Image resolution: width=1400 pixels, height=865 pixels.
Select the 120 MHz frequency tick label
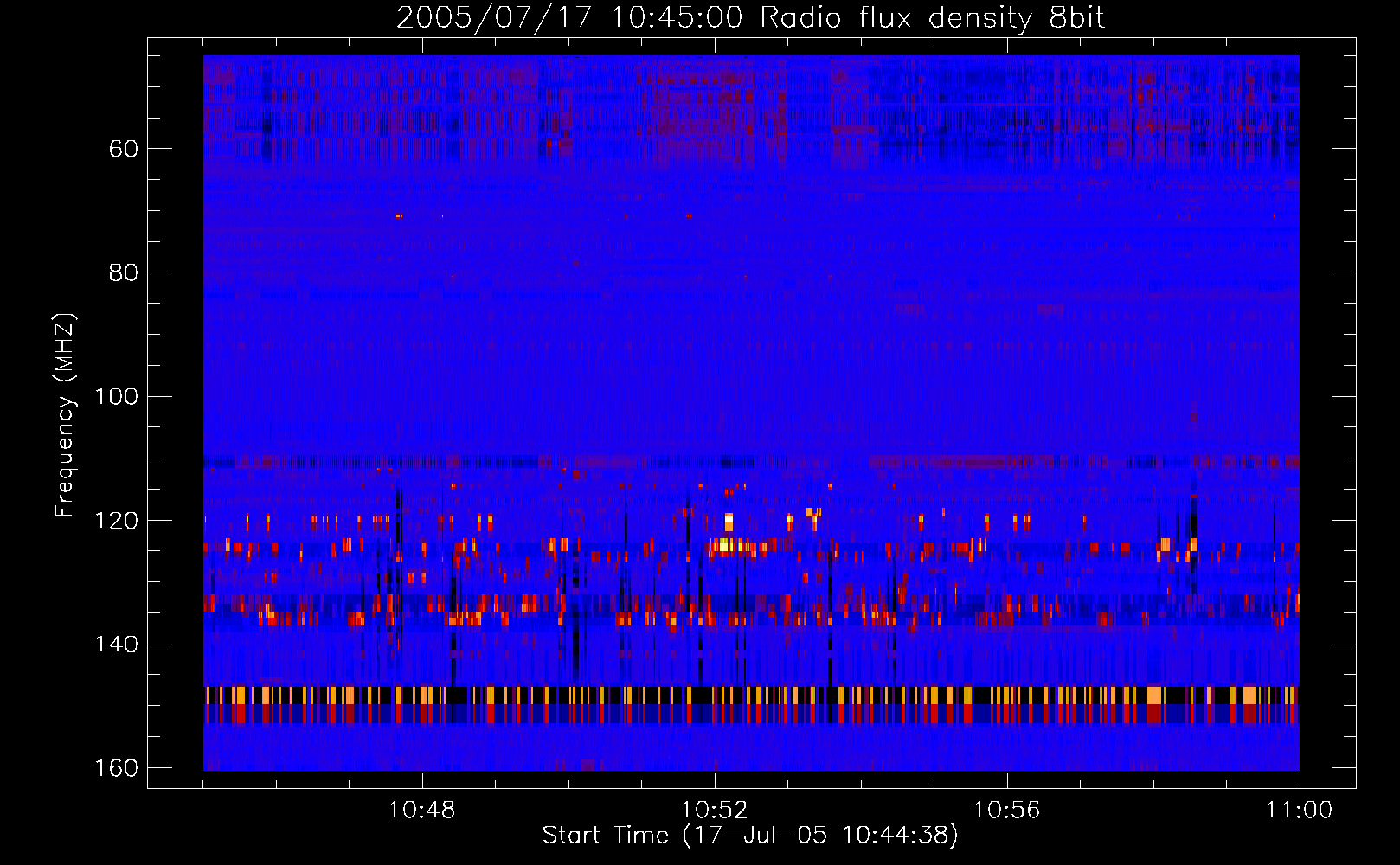tap(116, 520)
